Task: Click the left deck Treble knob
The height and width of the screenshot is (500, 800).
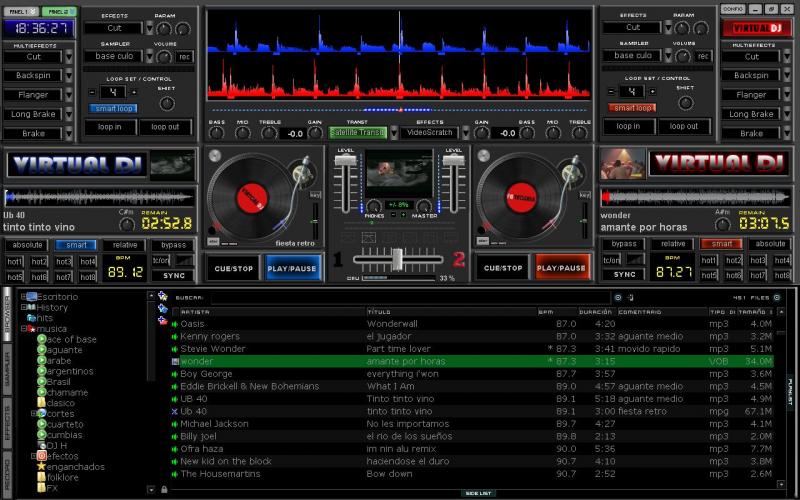Action: tap(269, 133)
